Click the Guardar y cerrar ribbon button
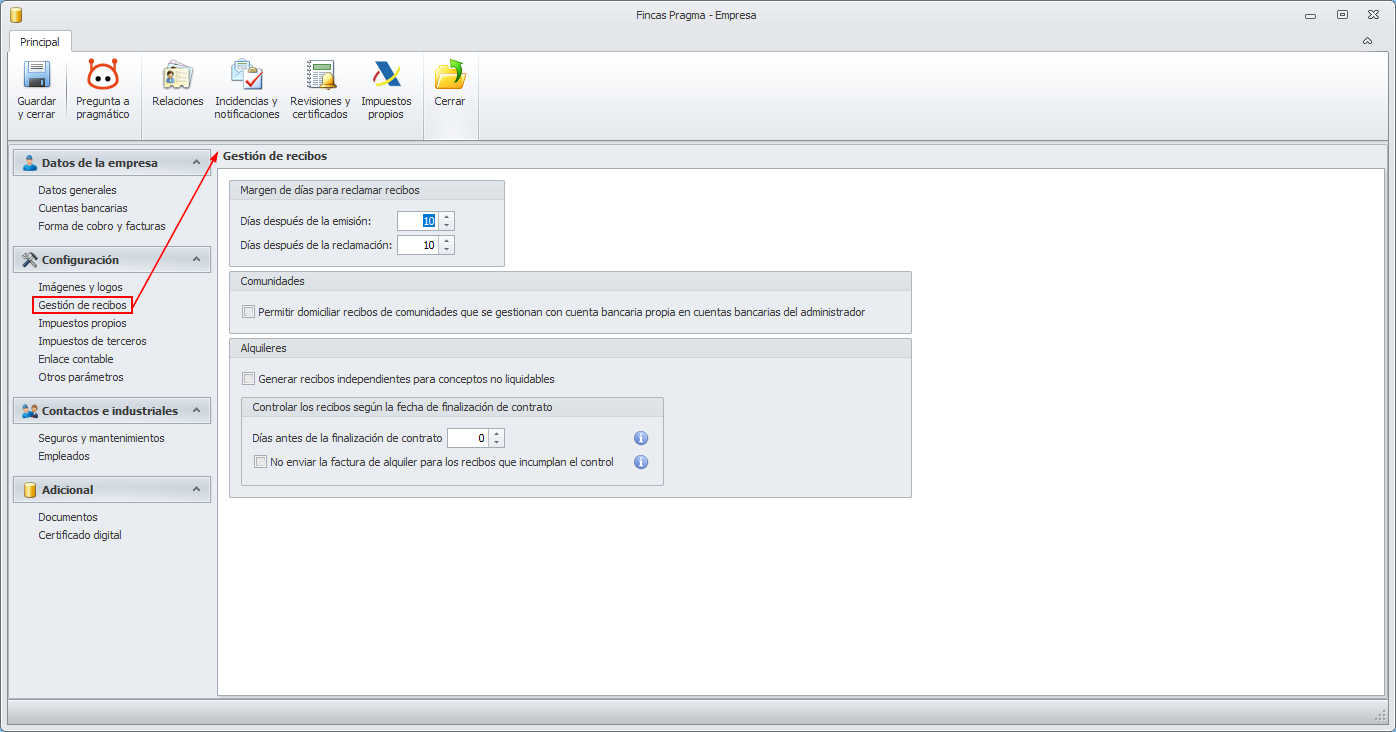 pyautogui.click(x=37, y=90)
